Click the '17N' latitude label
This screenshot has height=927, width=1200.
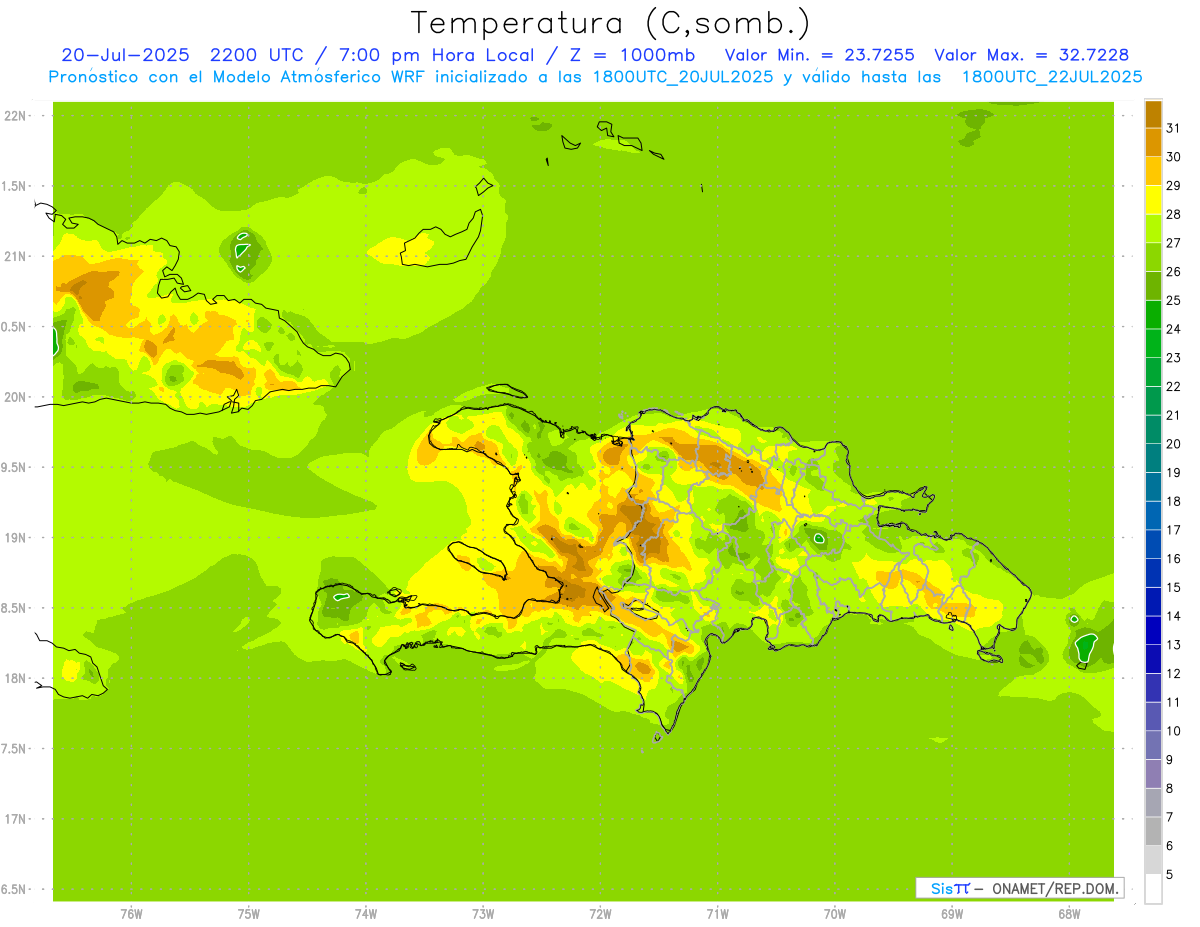[x=13, y=819]
